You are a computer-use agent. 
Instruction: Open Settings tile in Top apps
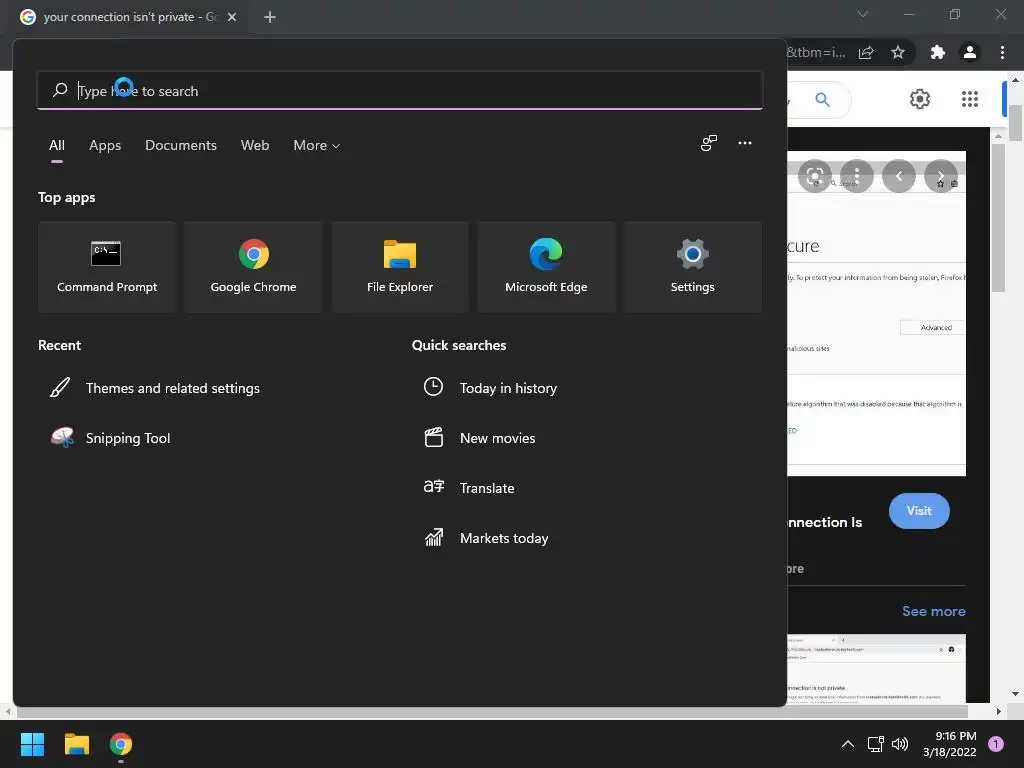[692, 266]
